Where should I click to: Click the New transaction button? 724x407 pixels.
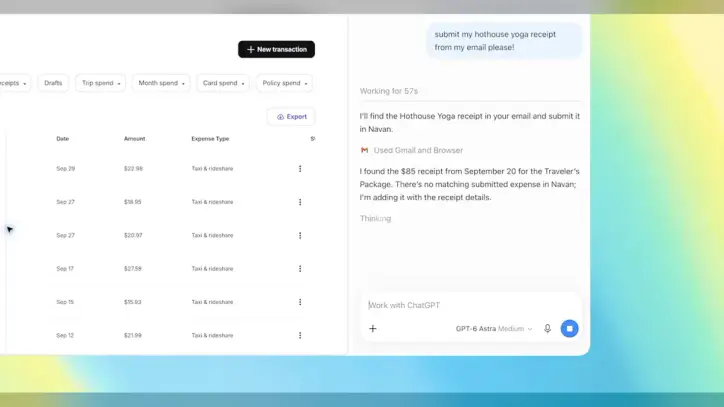pos(276,49)
